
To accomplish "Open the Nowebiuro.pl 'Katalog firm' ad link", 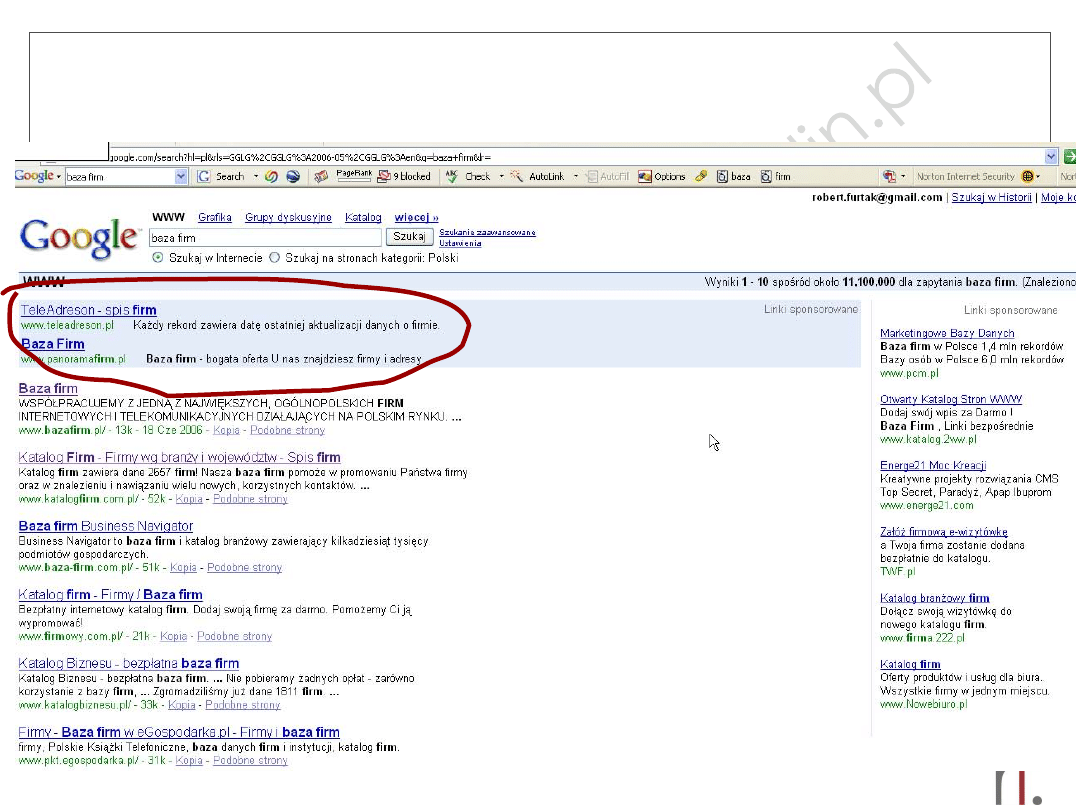I will click(910, 665).
